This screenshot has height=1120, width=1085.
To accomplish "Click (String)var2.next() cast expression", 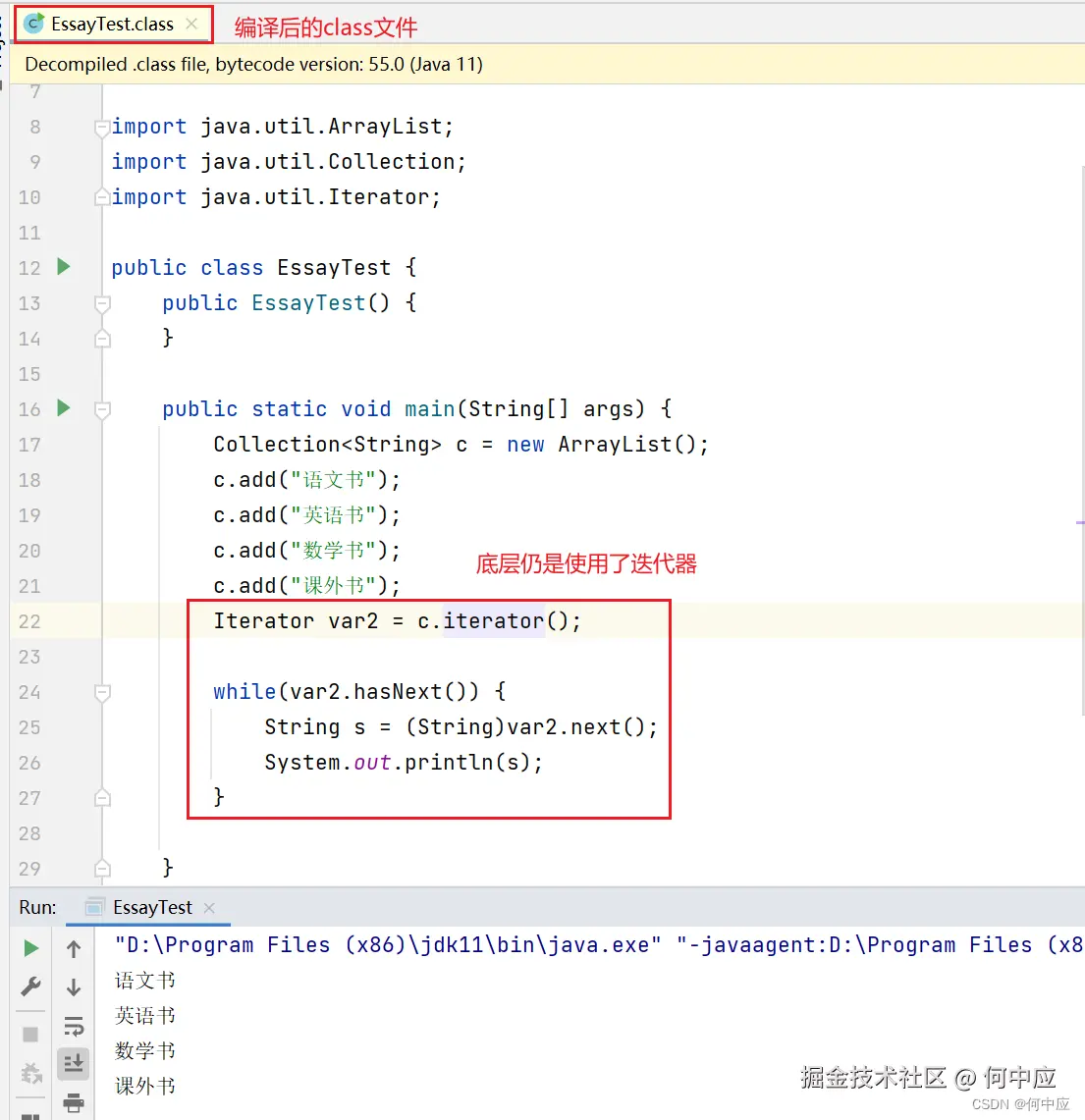I will 525,727.
